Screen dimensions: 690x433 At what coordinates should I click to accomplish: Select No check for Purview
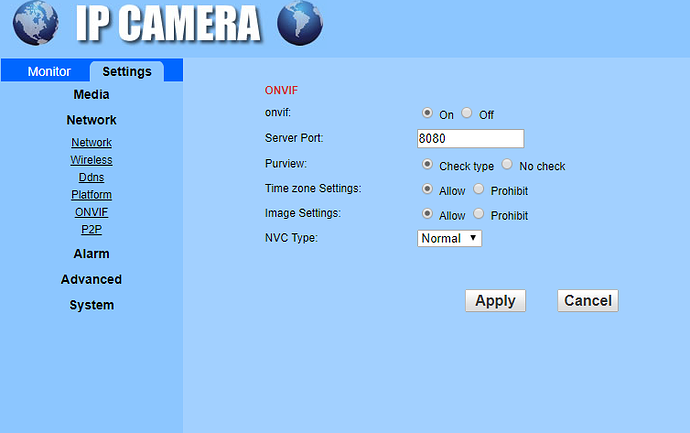pos(507,165)
